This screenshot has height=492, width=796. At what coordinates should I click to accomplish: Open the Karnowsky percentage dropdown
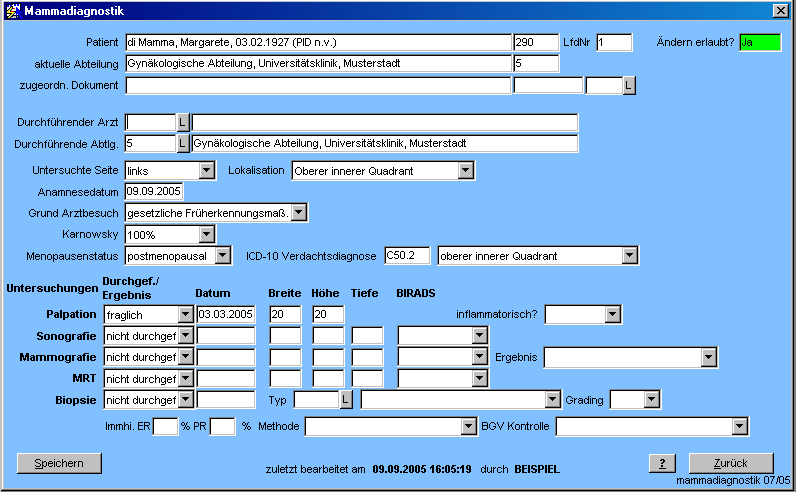pyautogui.click(x=206, y=234)
